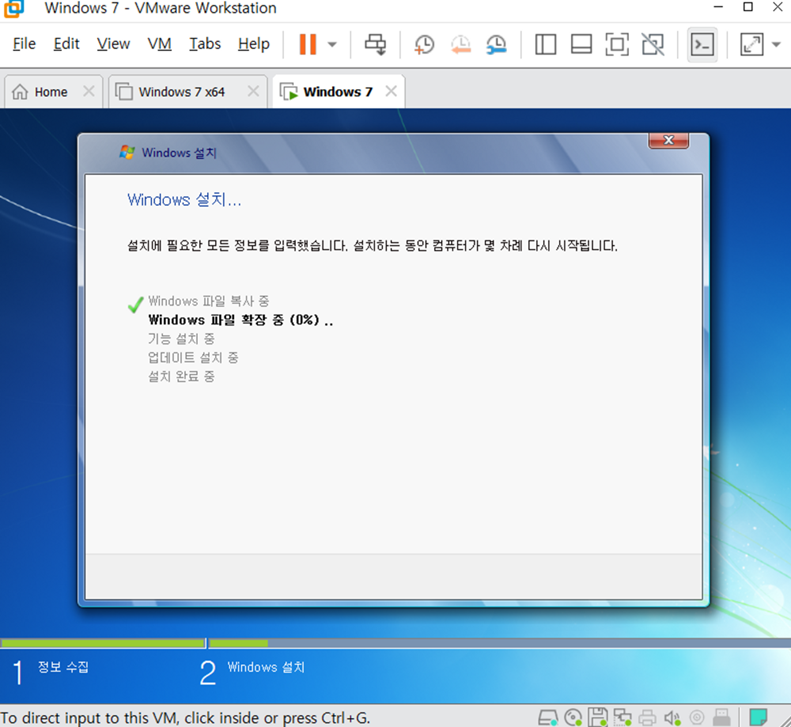The width and height of the screenshot is (791, 727).
Task: Select the active Windows 7 tab
Action: click(x=337, y=92)
